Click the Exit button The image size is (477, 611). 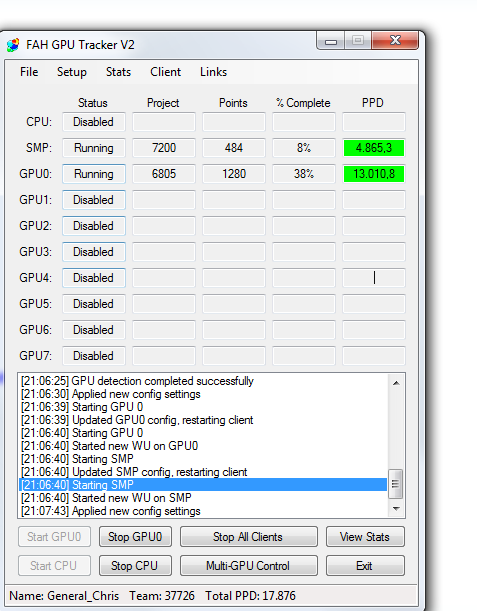[365, 565]
